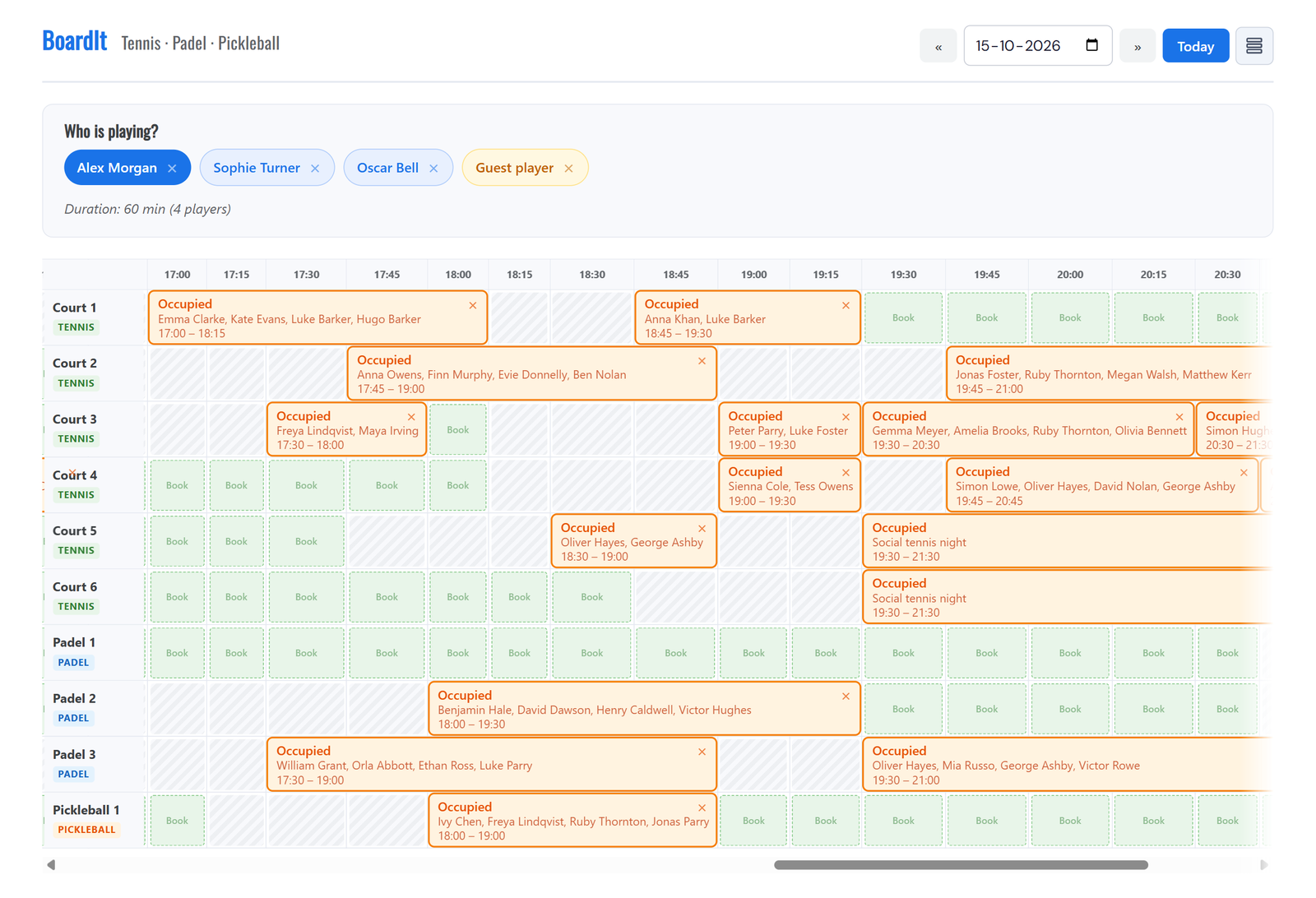Switch to list view icon button
This screenshot has height=898, width=1316.
1253,46
